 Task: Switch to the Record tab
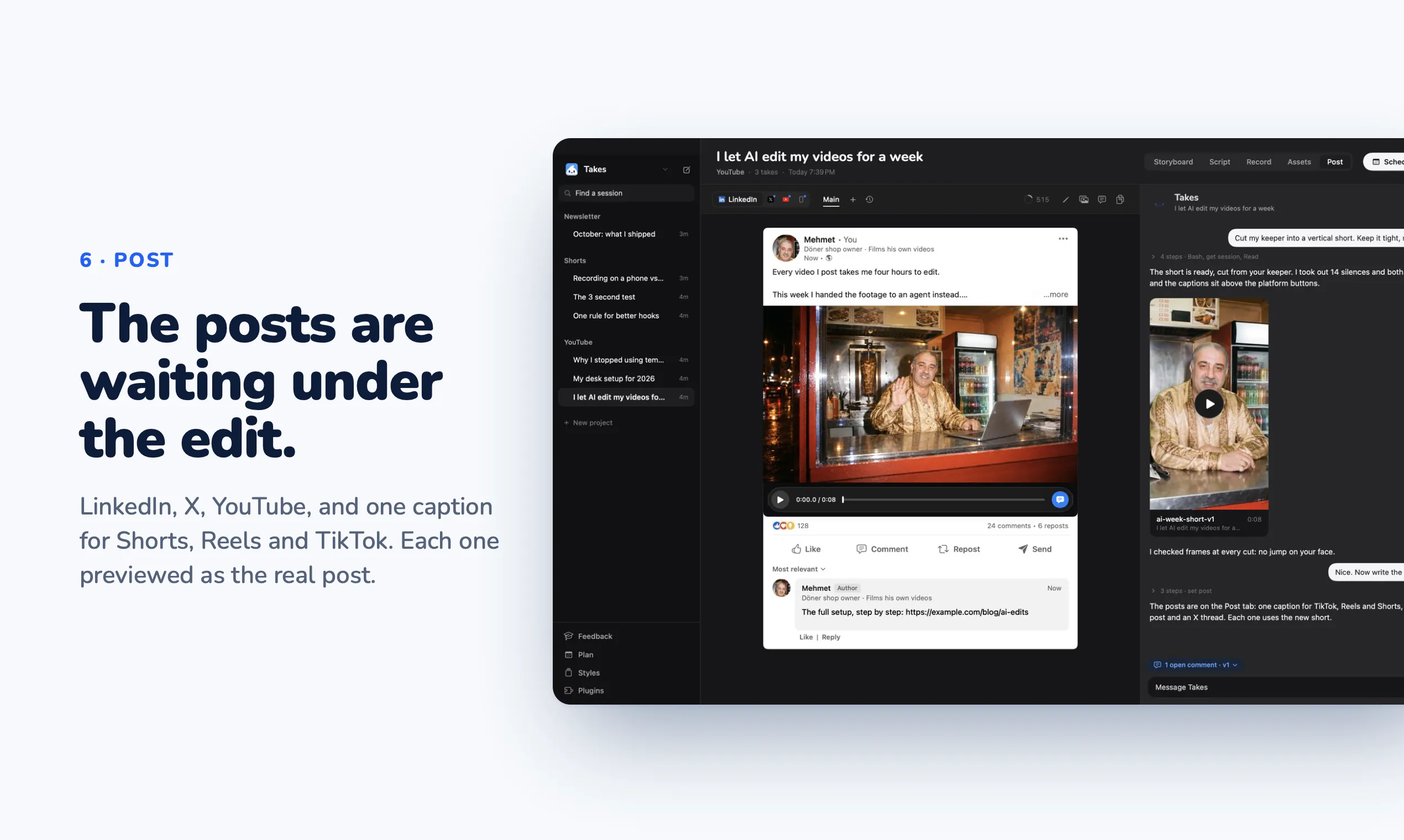1259,162
